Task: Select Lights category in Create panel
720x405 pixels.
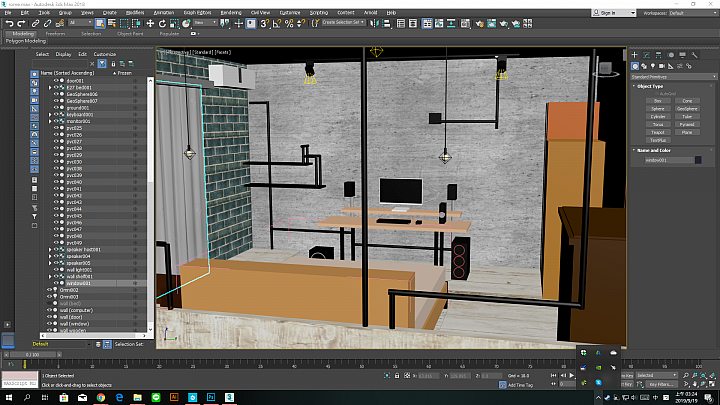Action: (652, 66)
